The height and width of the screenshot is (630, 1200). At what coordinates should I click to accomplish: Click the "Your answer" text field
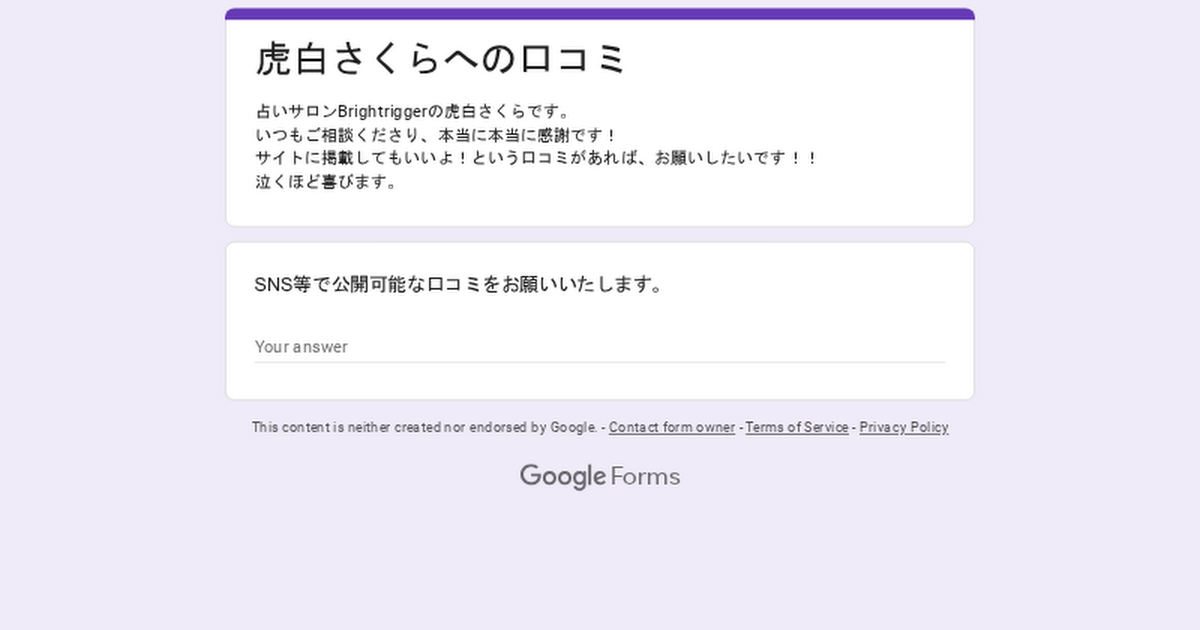coord(600,346)
